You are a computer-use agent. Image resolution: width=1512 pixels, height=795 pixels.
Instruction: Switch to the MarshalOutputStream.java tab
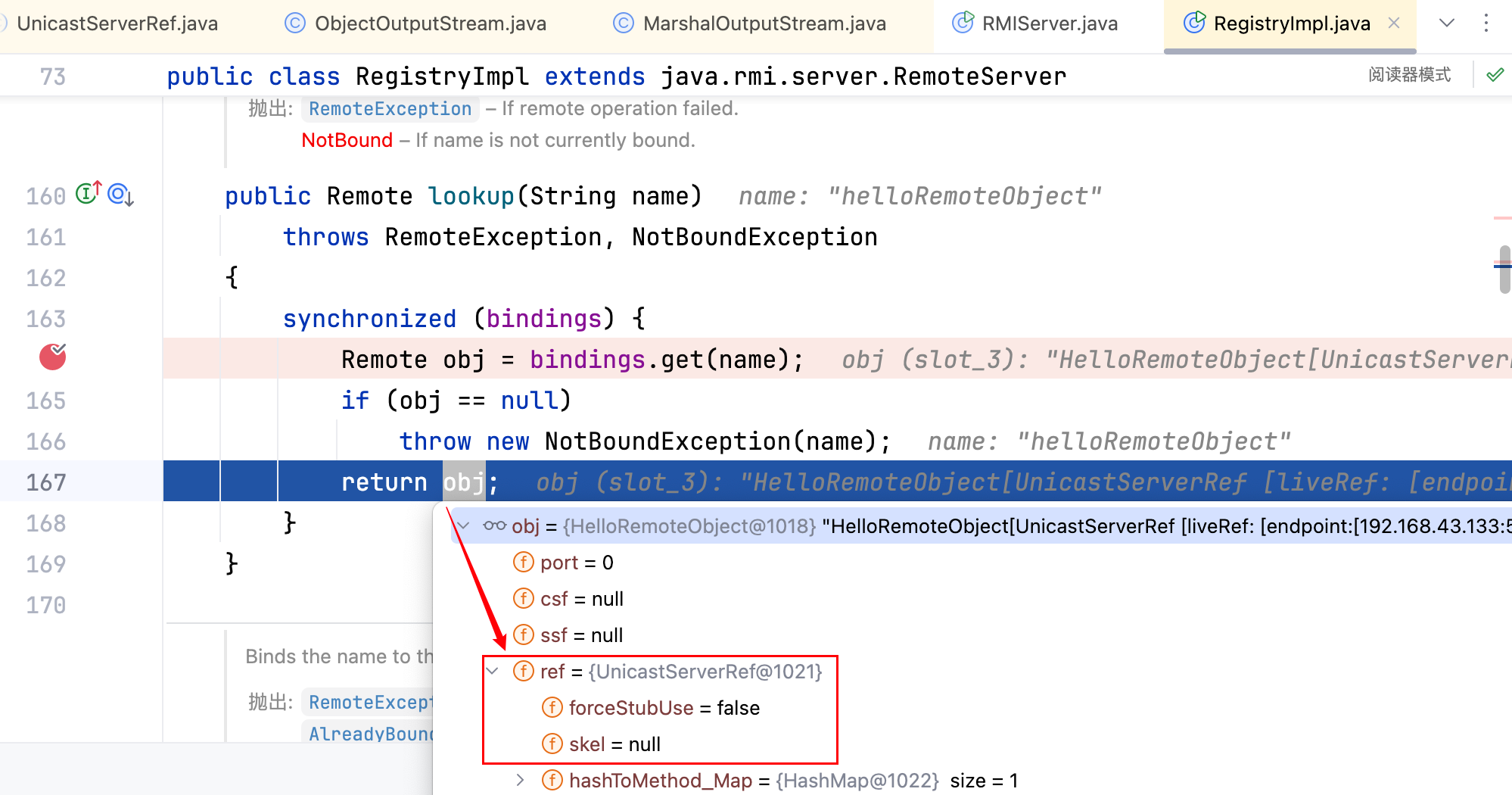click(764, 23)
